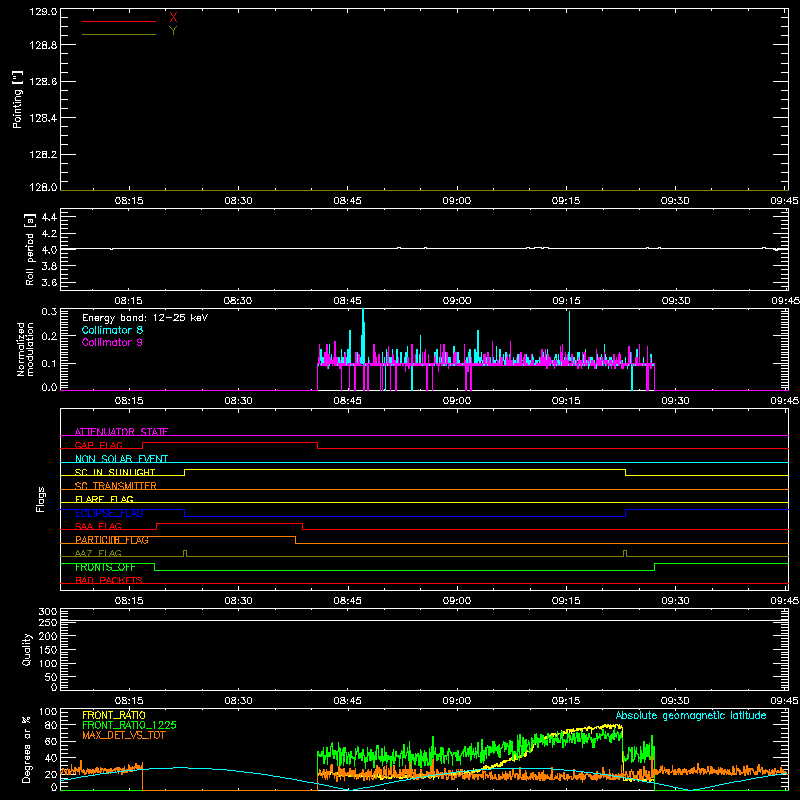800x800 pixels.
Task: Click the FRONTS_OFF flag label
Action: [105, 567]
